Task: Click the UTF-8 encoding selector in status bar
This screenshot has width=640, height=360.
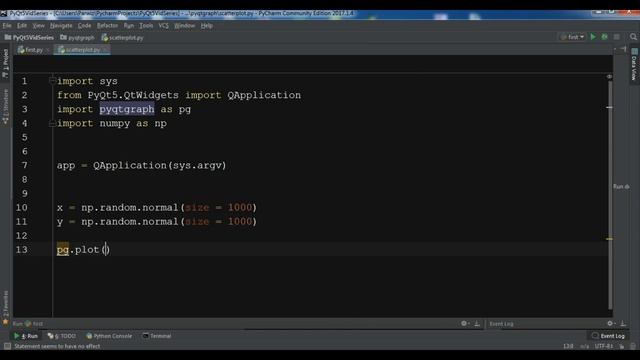Action: point(604,346)
